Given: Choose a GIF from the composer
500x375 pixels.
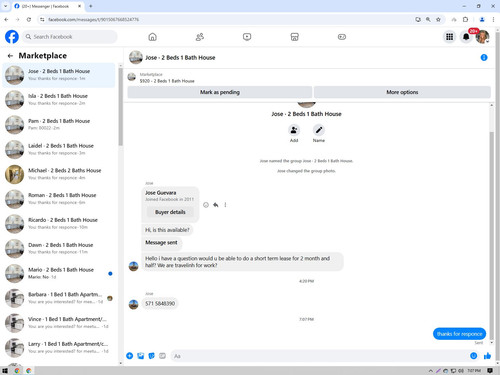Looking at the screenshot, I should click(162, 356).
